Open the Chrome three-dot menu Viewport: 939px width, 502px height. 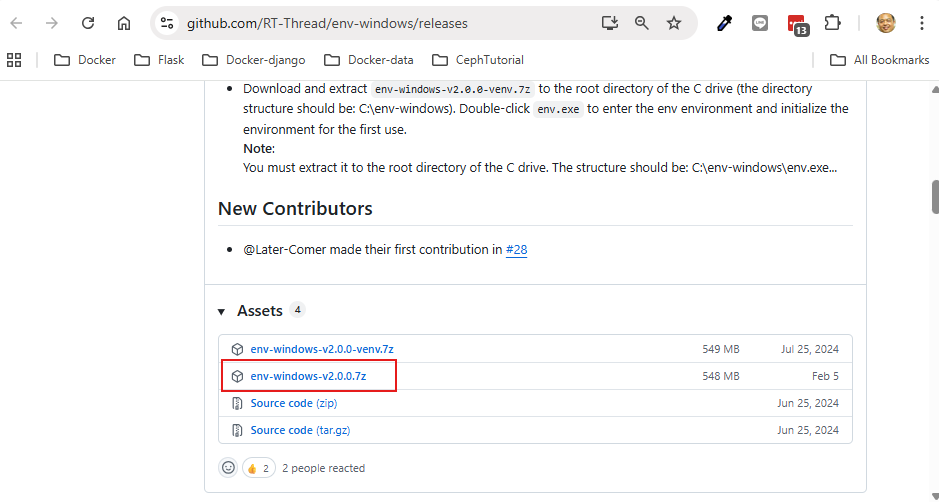(921, 23)
